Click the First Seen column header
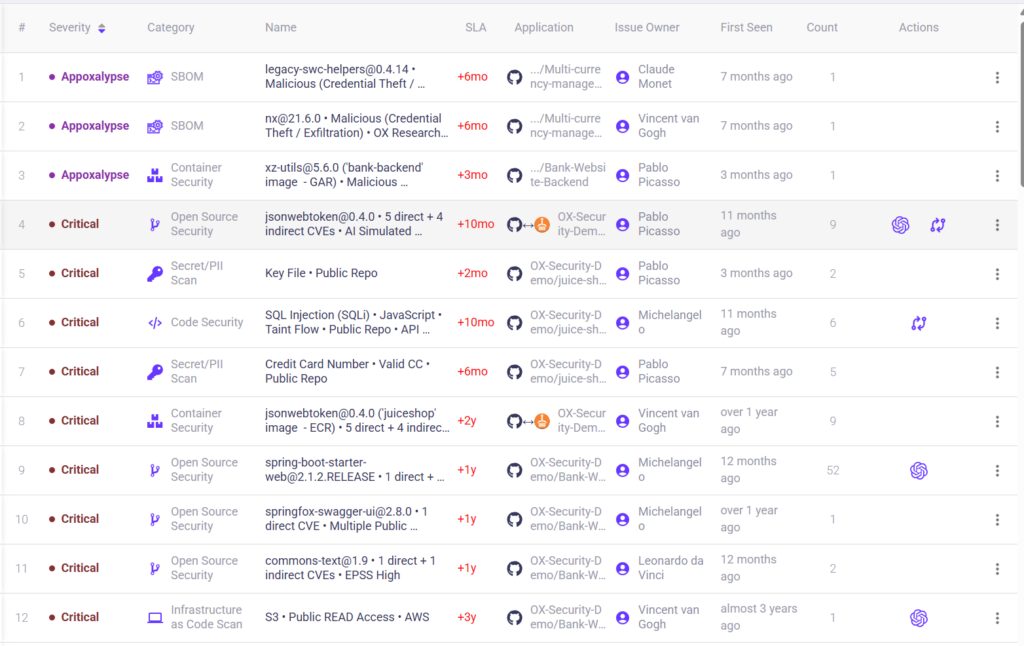This screenshot has width=1024, height=646. (x=746, y=27)
